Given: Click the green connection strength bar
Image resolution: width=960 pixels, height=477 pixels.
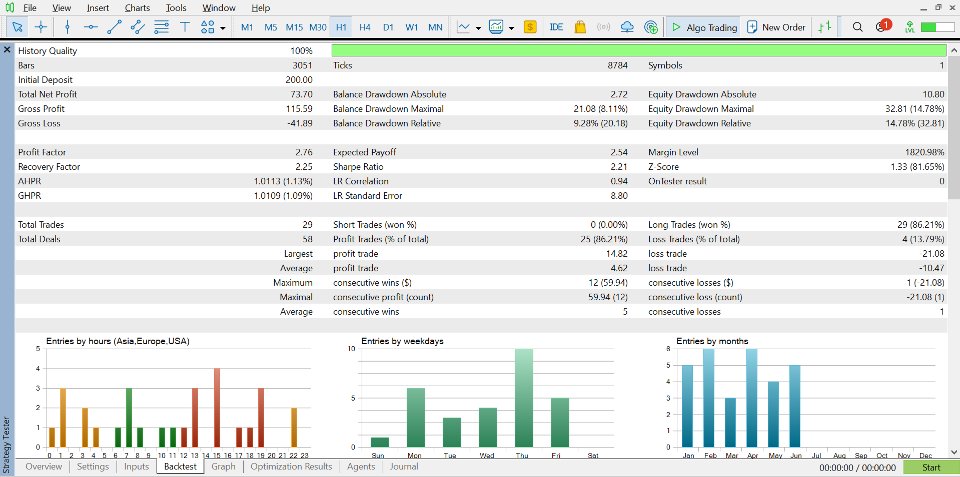Looking at the screenshot, I should coord(937,27).
